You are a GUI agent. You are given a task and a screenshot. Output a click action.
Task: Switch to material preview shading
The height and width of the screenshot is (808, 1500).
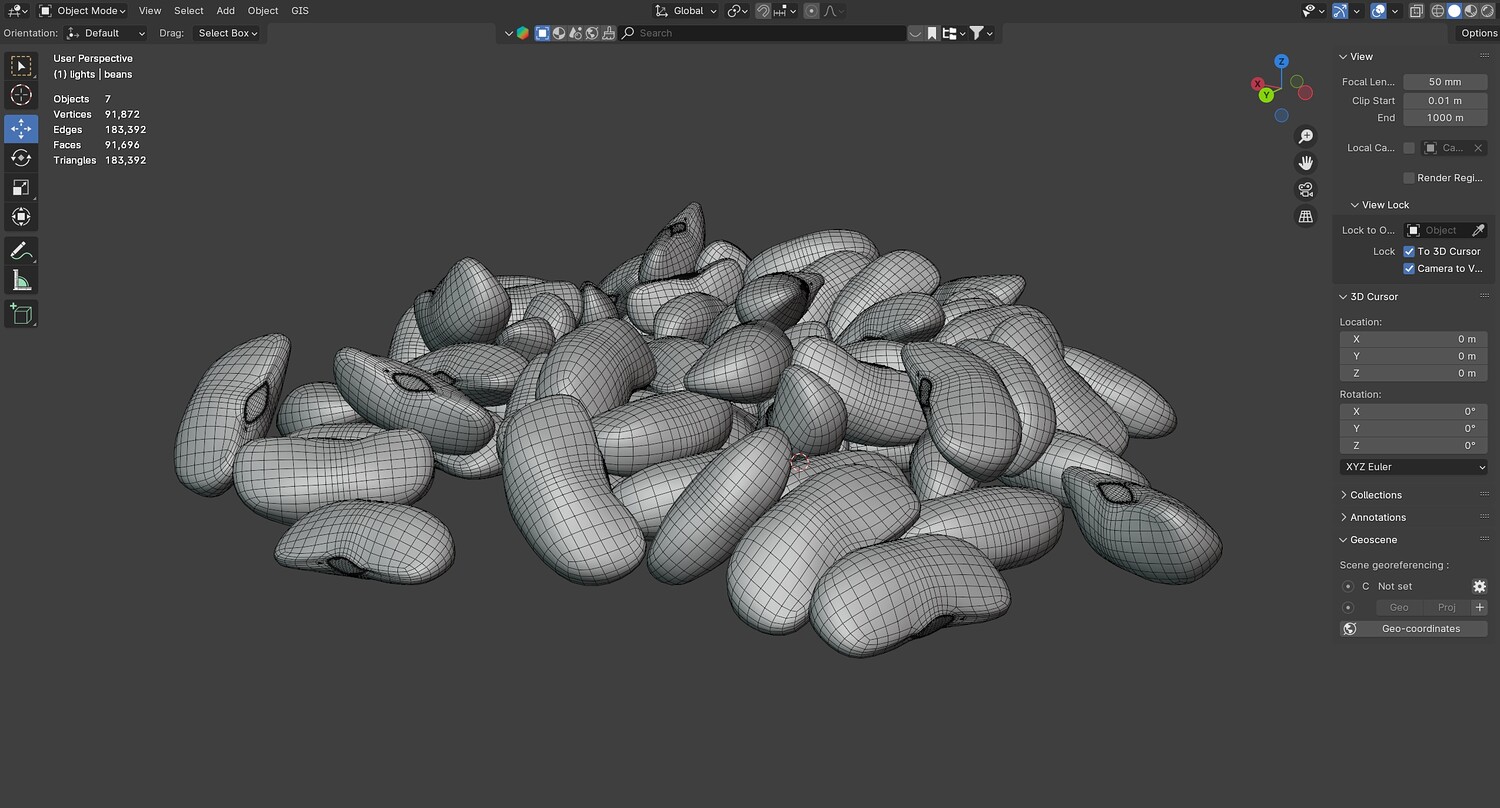click(x=1470, y=11)
